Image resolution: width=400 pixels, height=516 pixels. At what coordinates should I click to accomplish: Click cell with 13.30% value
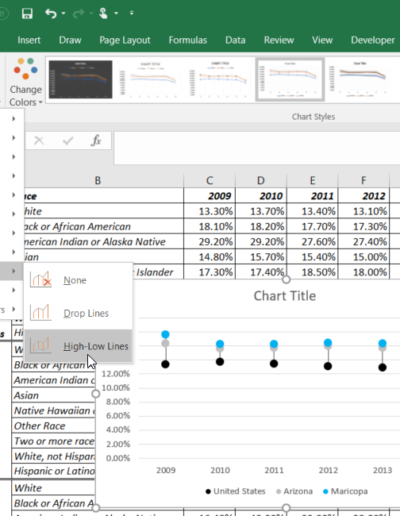coord(209,211)
